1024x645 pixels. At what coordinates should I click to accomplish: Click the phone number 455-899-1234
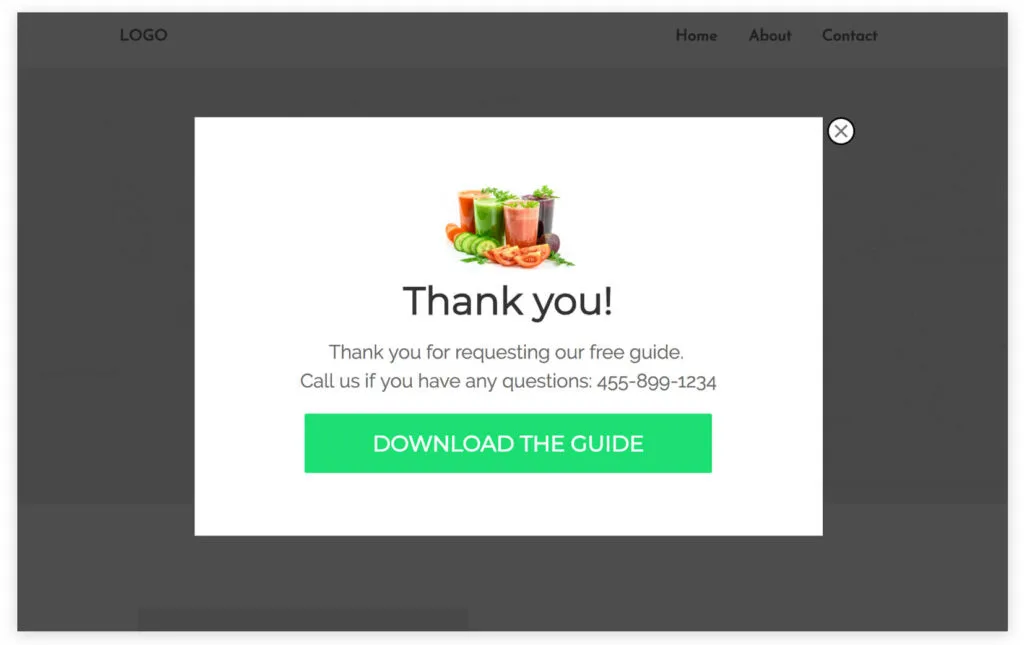point(656,381)
